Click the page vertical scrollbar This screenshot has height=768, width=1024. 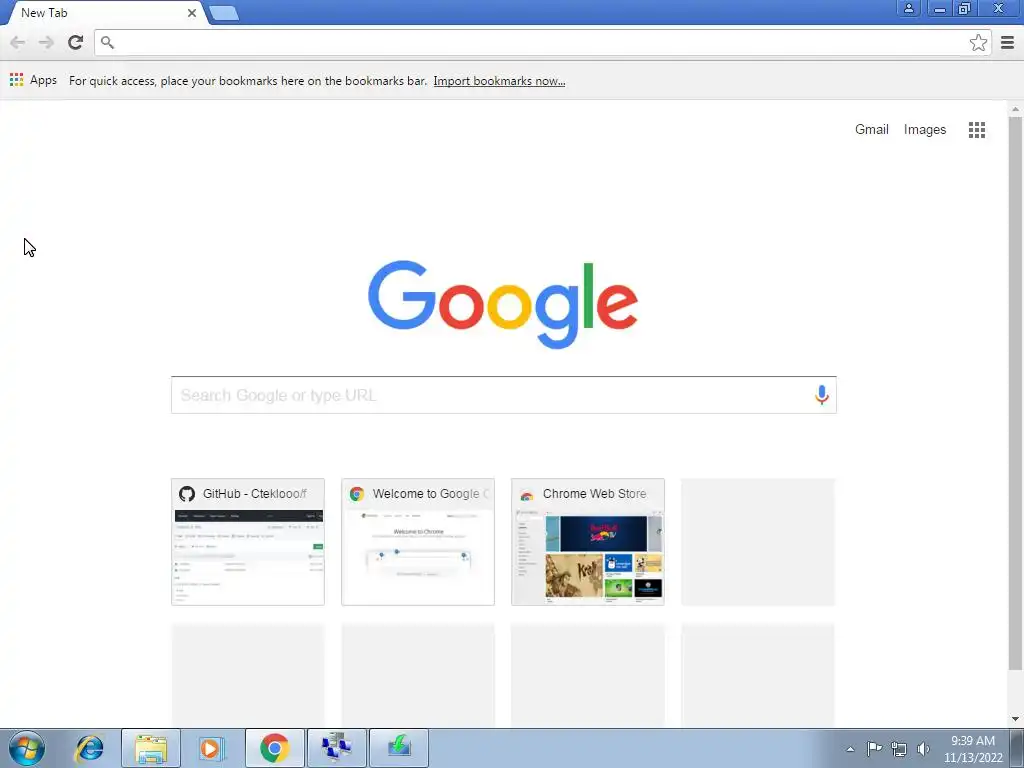click(1015, 393)
